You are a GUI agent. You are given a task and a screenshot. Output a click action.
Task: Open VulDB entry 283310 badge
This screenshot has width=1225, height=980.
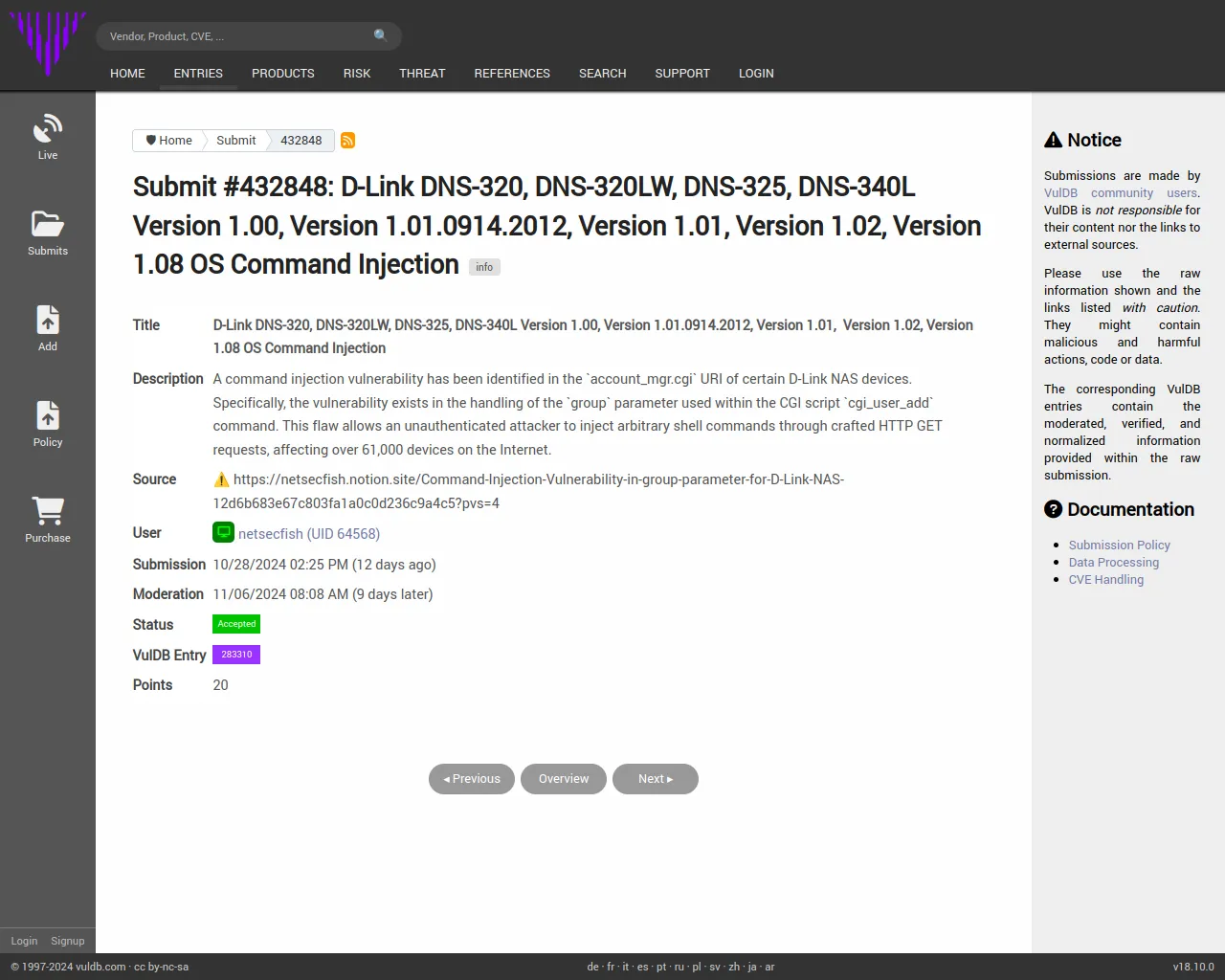236,655
